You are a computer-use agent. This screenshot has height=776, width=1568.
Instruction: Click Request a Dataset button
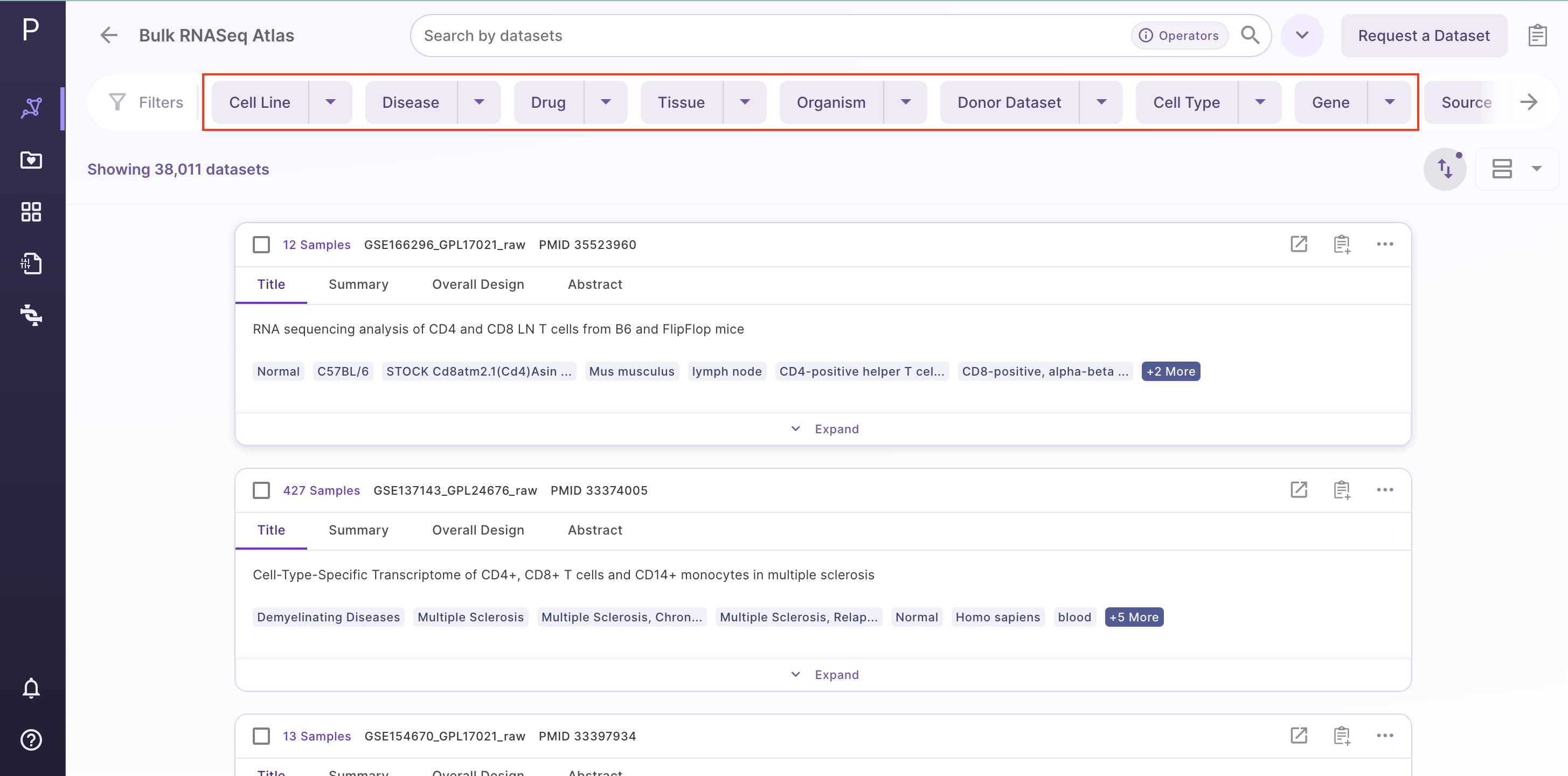(x=1424, y=36)
